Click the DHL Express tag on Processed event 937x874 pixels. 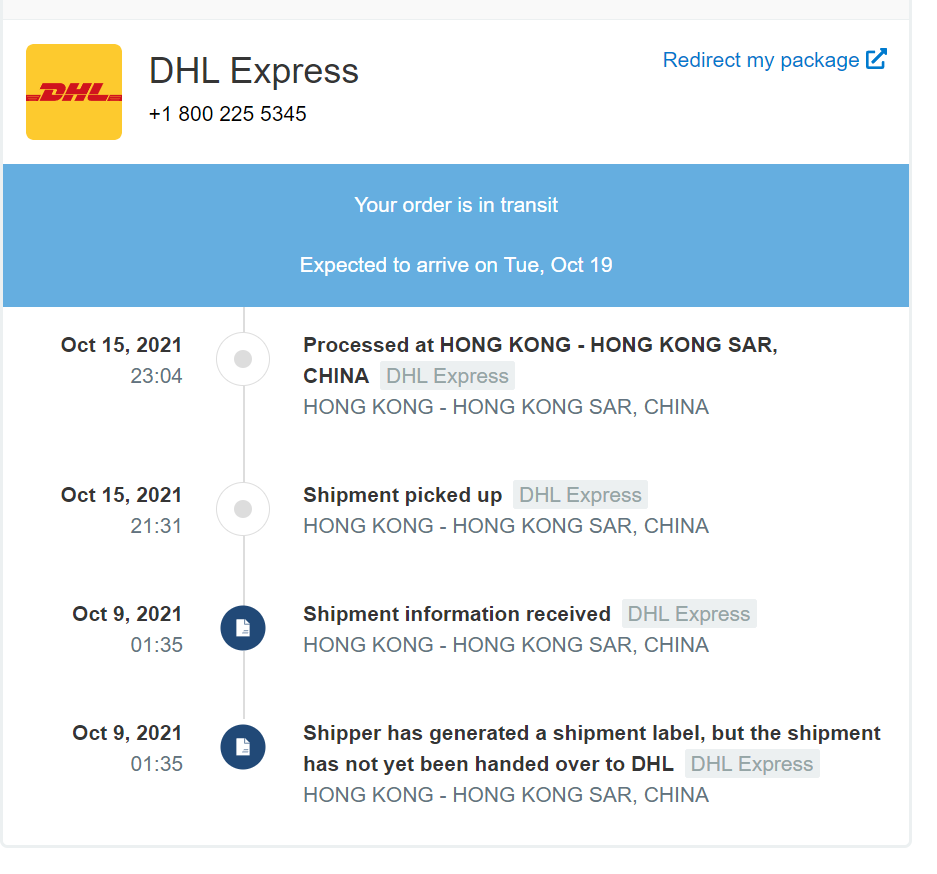point(447,376)
